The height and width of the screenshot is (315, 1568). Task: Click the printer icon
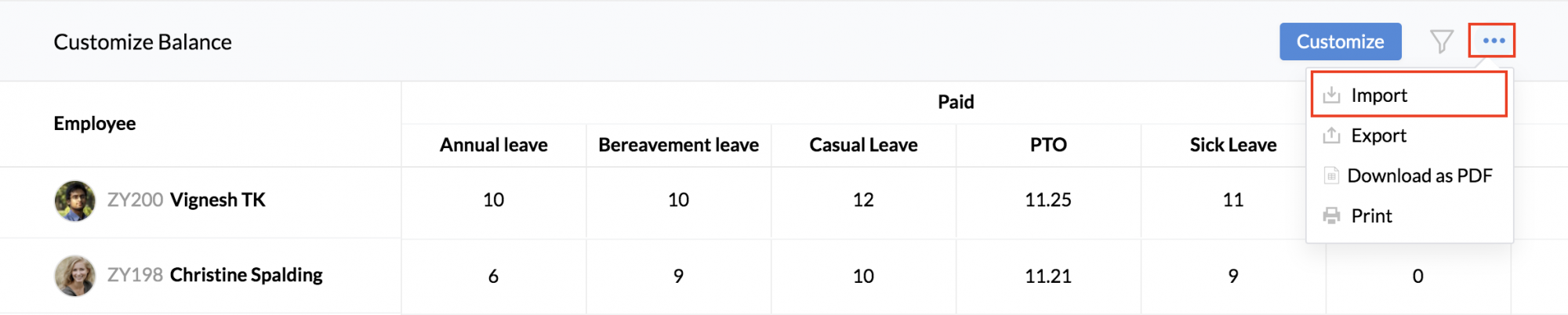(x=1331, y=215)
